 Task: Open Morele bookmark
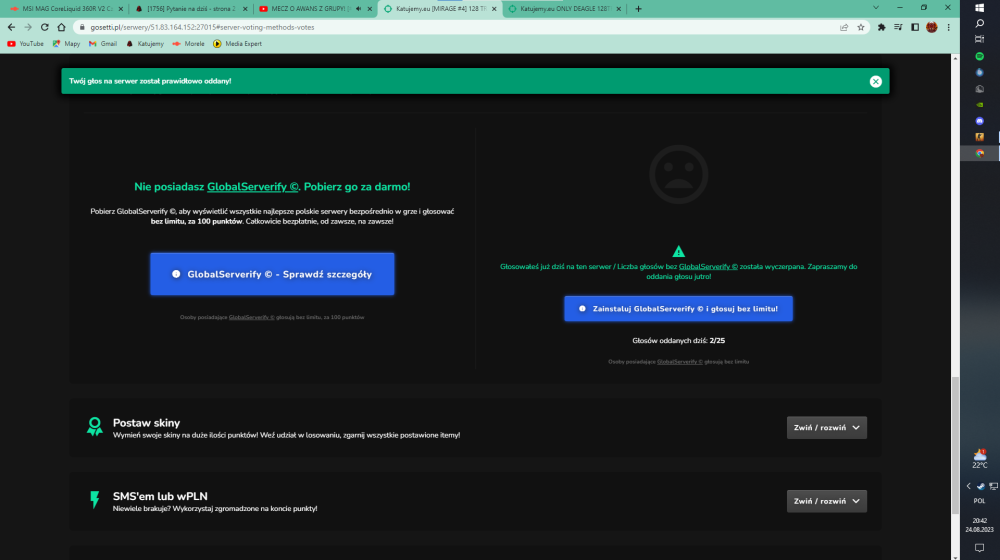pyautogui.click(x=188, y=44)
